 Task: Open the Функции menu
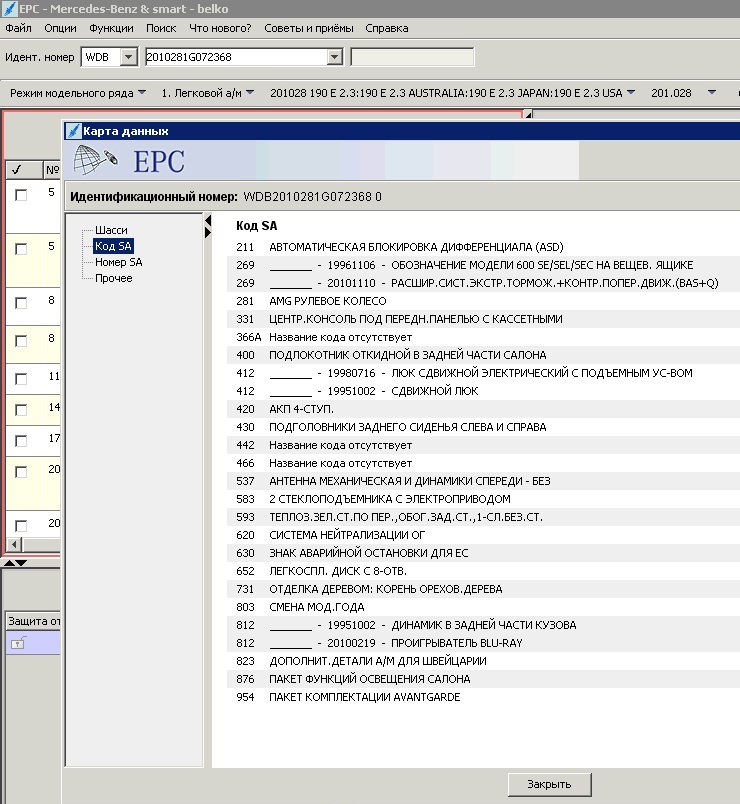coord(111,28)
